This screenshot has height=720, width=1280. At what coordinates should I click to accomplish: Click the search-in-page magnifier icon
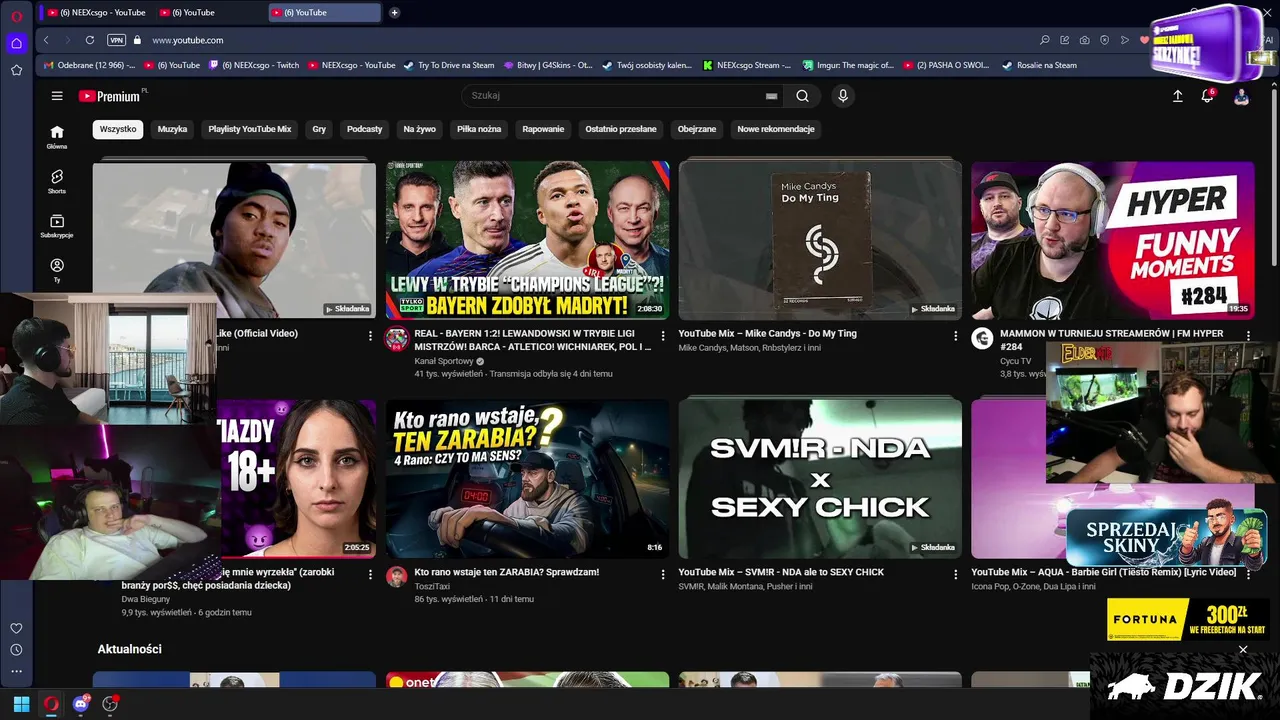[x=1045, y=40]
